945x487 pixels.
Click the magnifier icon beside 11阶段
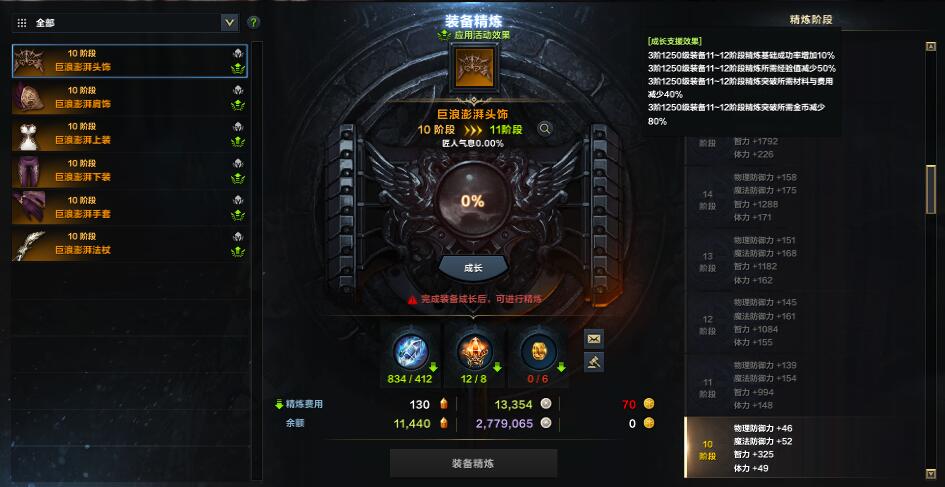click(x=545, y=128)
